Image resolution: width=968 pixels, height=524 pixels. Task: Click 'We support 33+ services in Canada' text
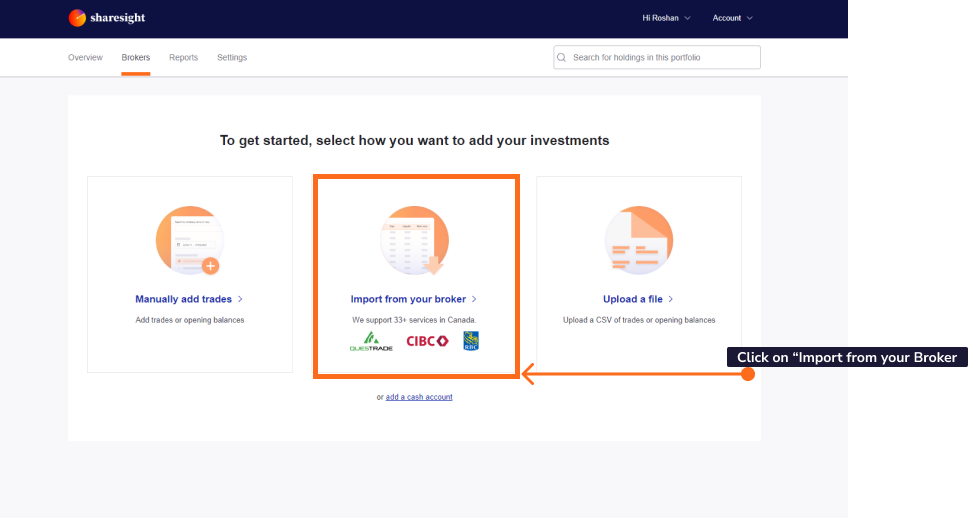tap(414, 320)
